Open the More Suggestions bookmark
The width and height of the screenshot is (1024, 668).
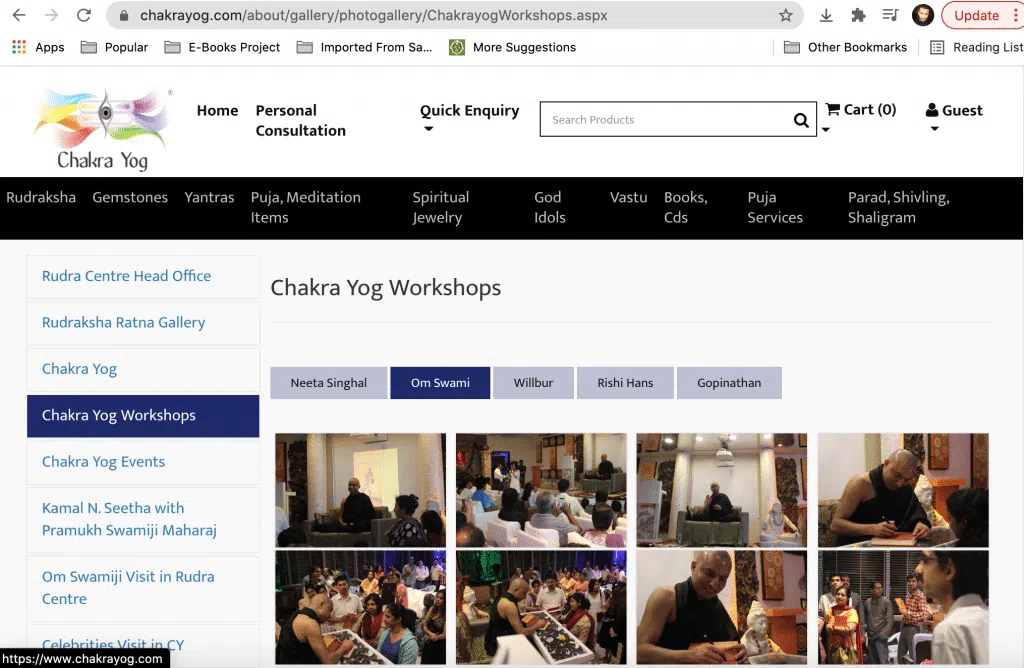pyautogui.click(x=513, y=47)
